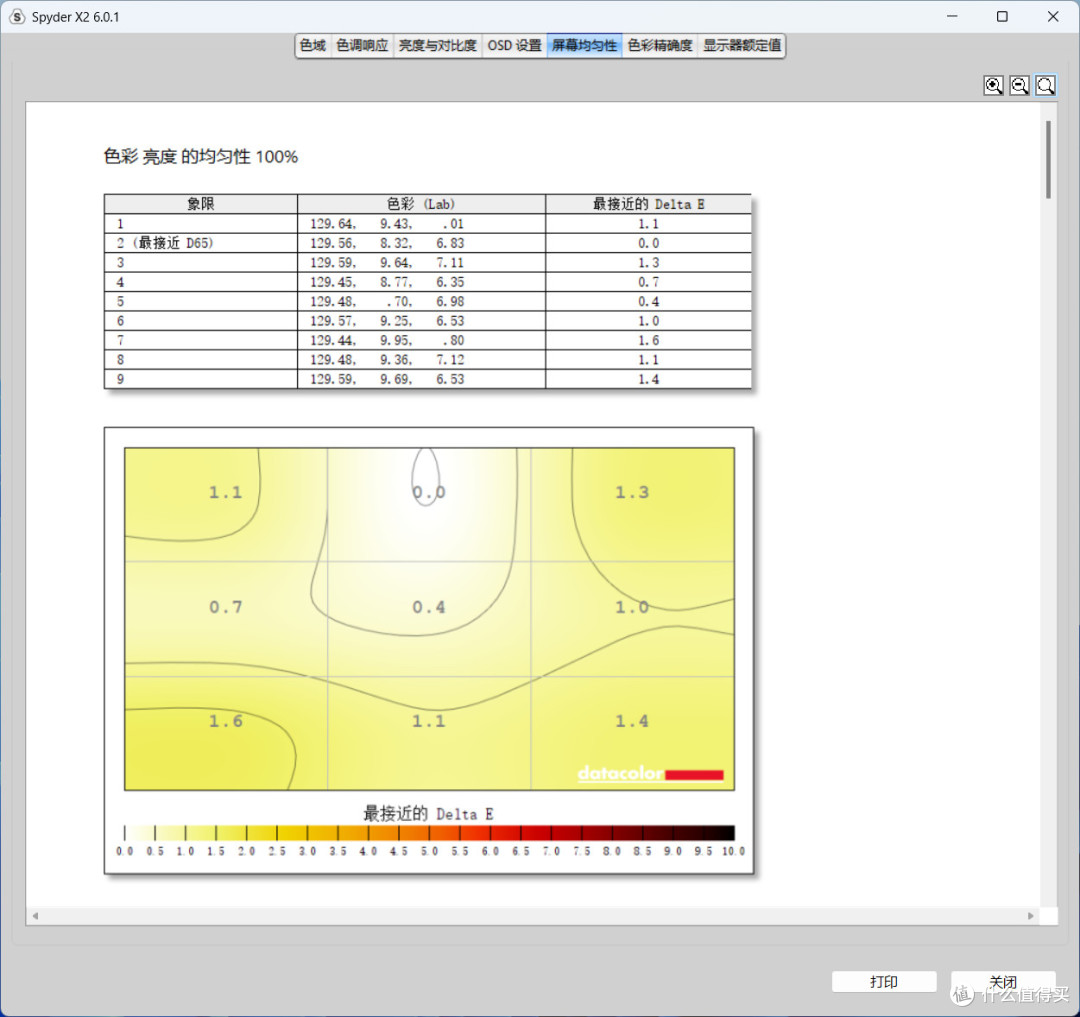Maximize the Spyder X2 window
Image resolution: width=1080 pixels, height=1017 pixels.
click(x=1002, y=17)
